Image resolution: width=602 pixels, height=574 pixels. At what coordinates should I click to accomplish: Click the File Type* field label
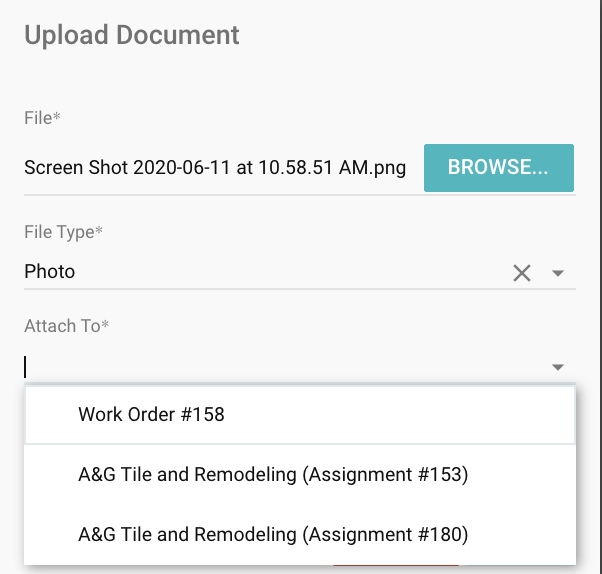pyautogui.click(x=64, y=232)
